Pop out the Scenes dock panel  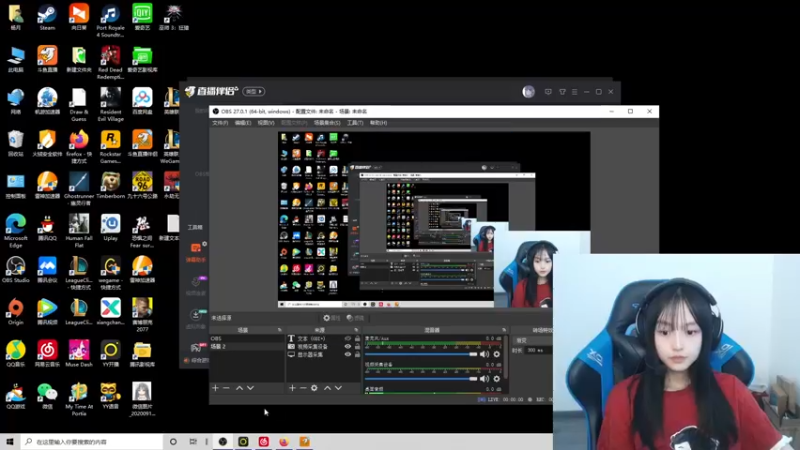[280, 330]
